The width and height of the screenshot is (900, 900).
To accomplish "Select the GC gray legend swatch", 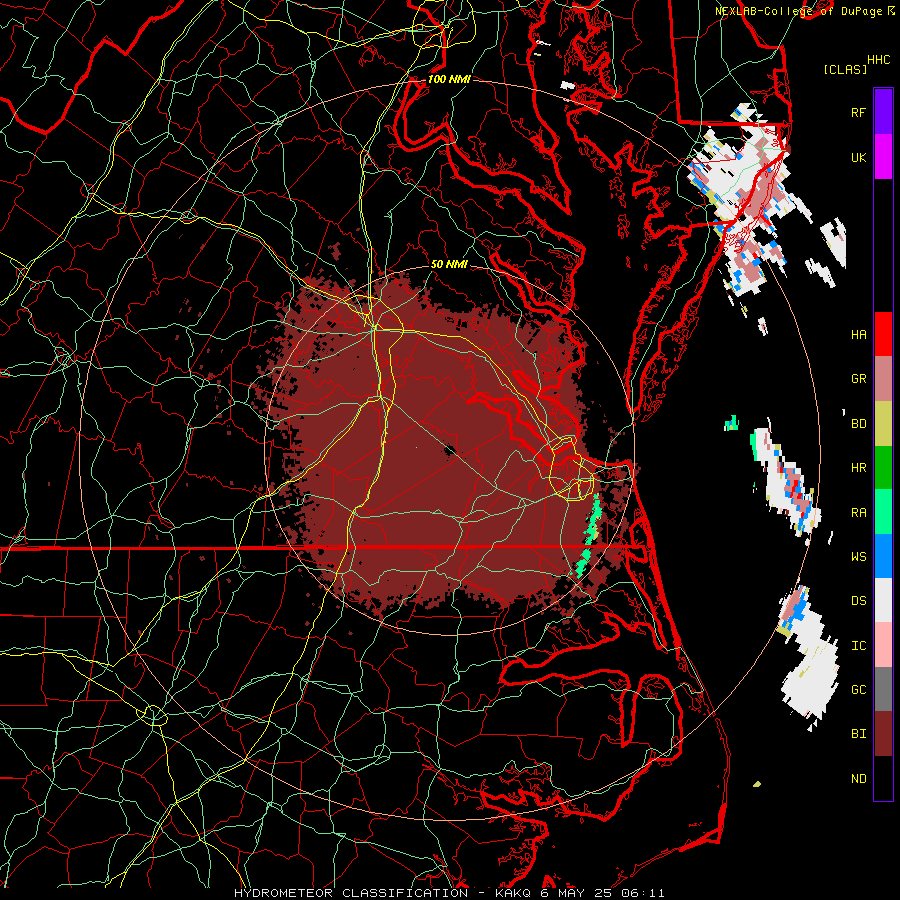I will [x=883, y=689].
